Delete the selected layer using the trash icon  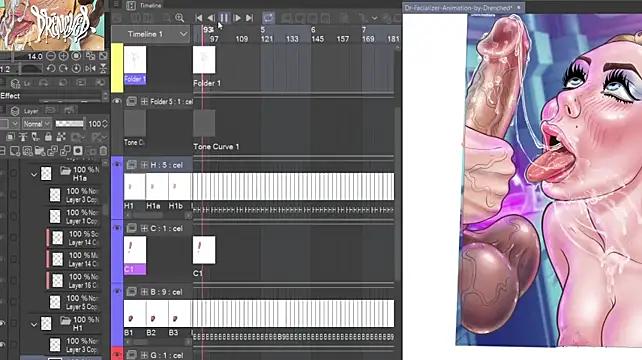click(x=104, y=151)
